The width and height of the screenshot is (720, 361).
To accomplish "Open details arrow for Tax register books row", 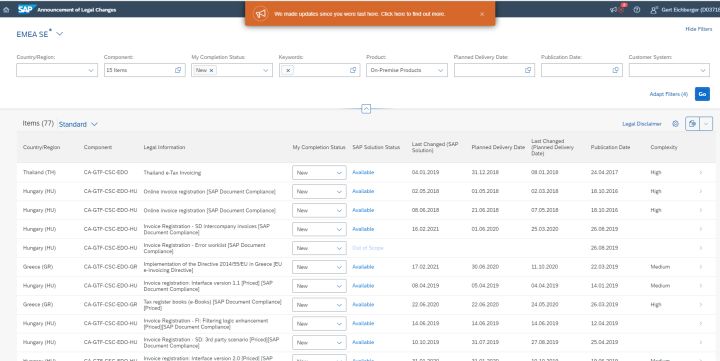I will 701,305.
